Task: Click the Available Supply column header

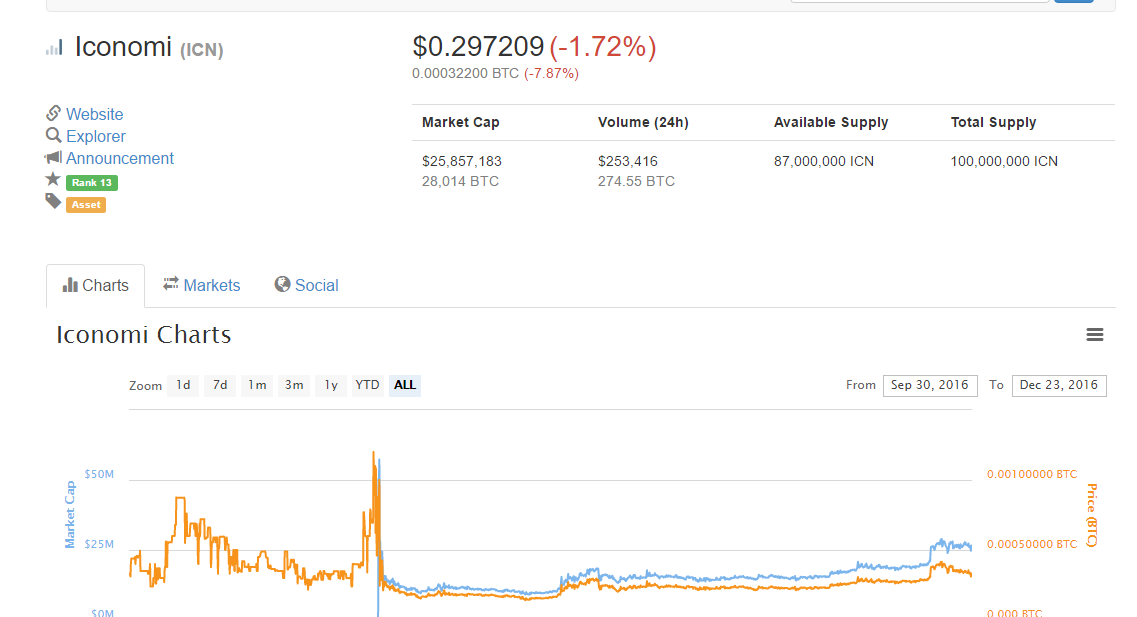Action: 831,123
